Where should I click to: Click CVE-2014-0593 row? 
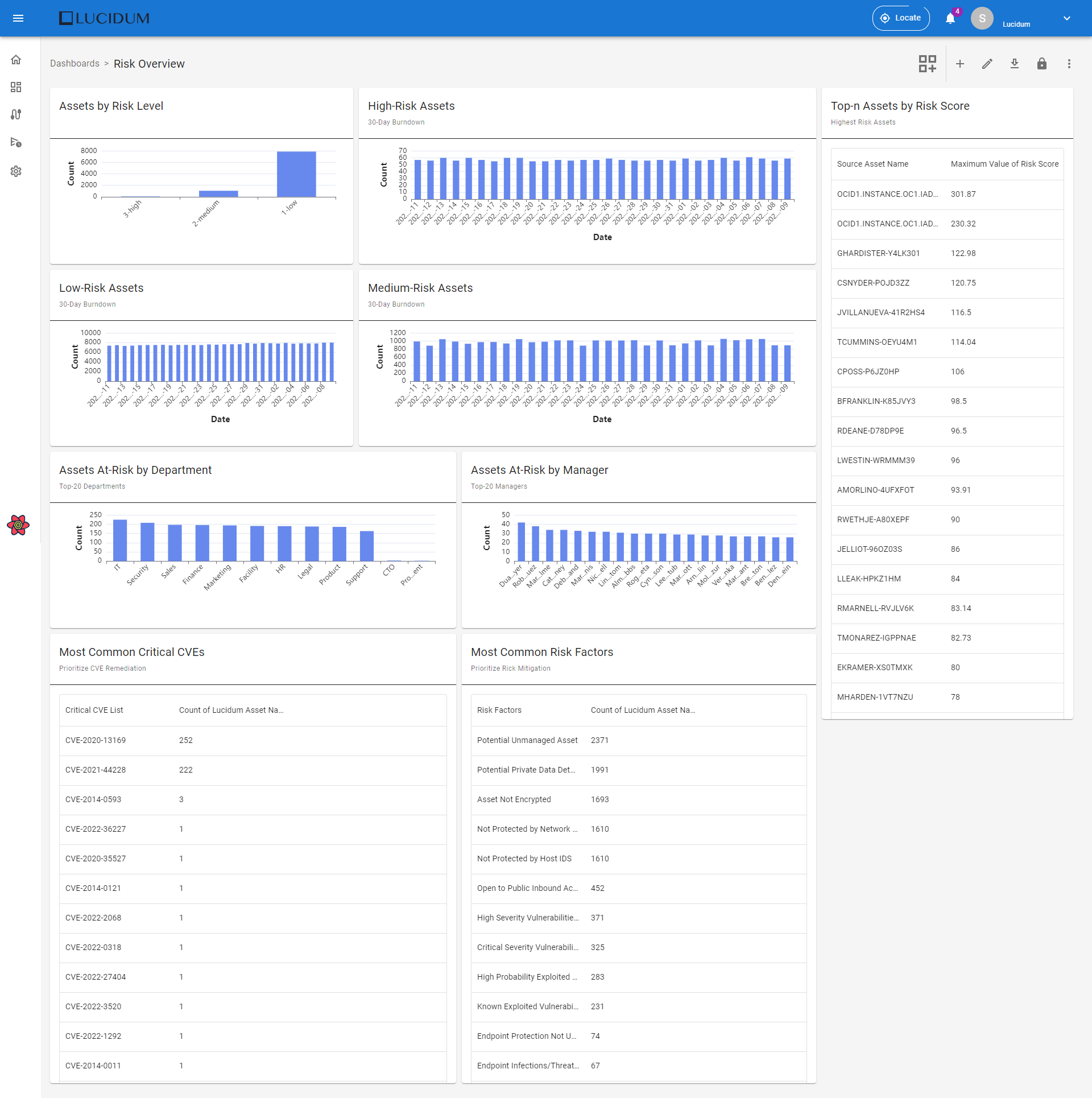tap(253, 800)
